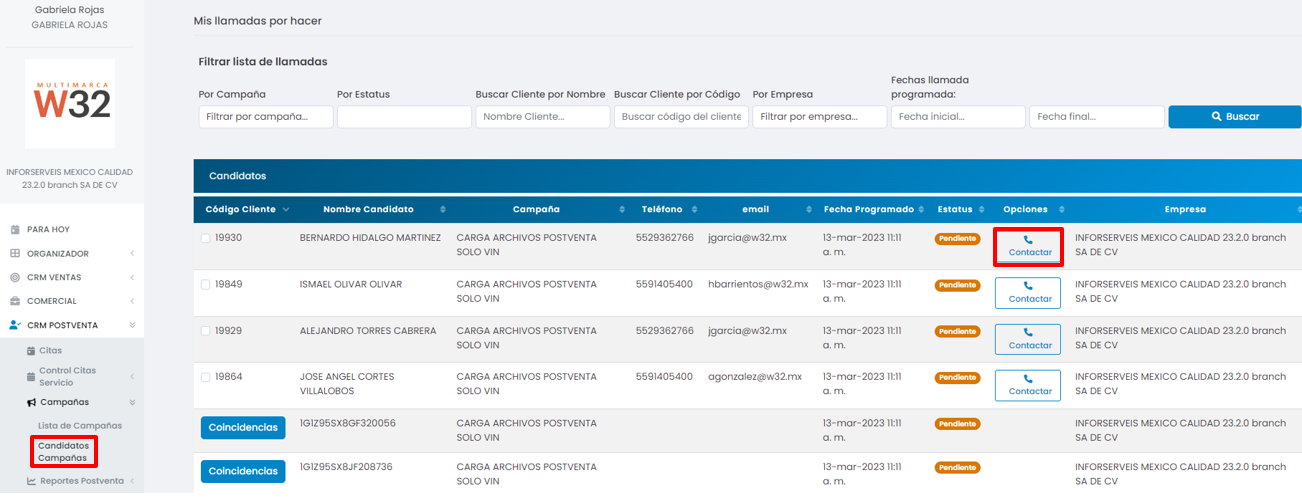Screen dimensions: 1302x500
Task: Click the Campañas megaphone icon
Action: (x=31, y=402)
